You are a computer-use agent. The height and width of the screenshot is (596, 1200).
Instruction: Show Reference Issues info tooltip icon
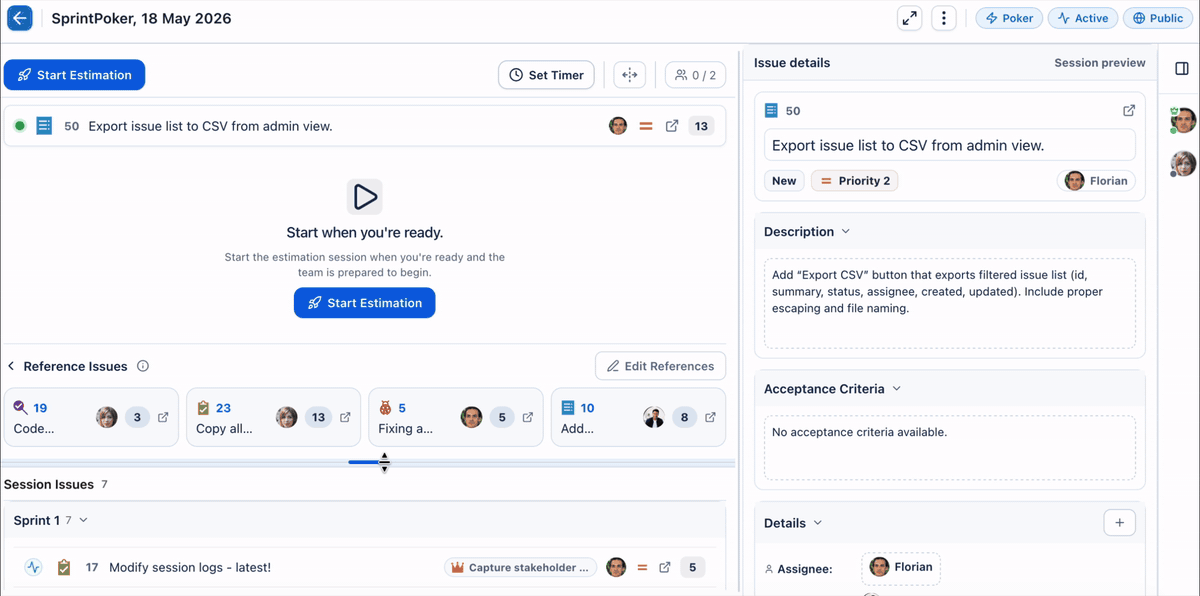click(x=143, y=366)
